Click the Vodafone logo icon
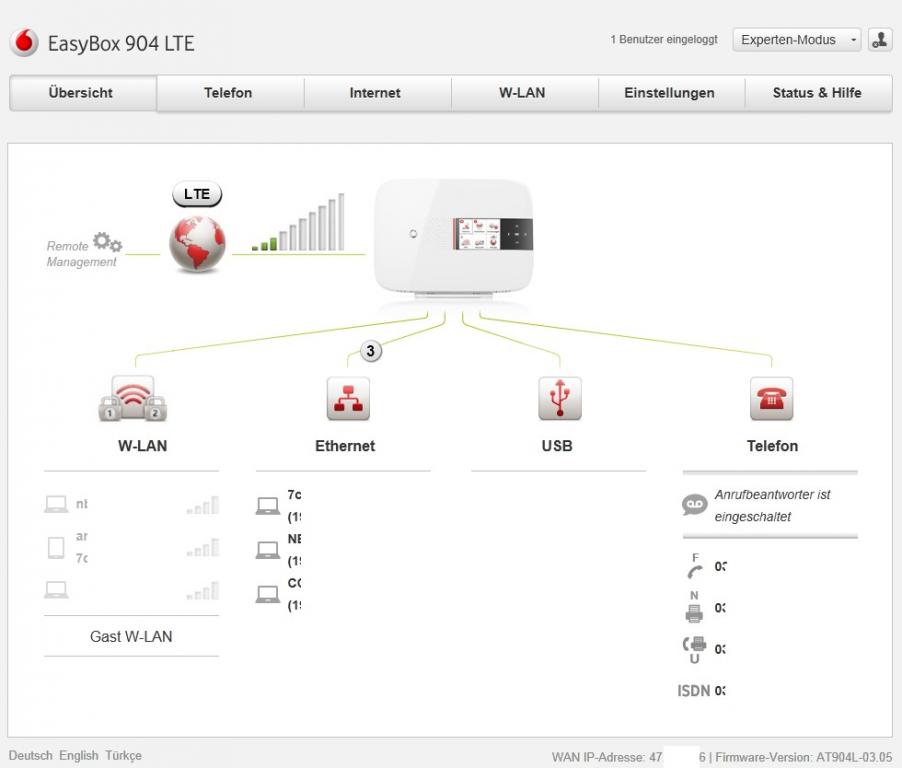This screenshot has width=902, height=768. coord(25,43)
